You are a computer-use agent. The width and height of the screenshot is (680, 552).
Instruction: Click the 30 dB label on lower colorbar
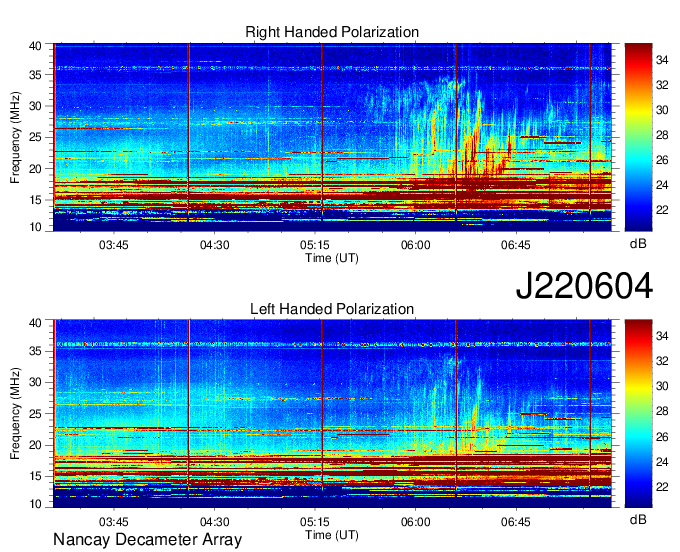(662, 386)
